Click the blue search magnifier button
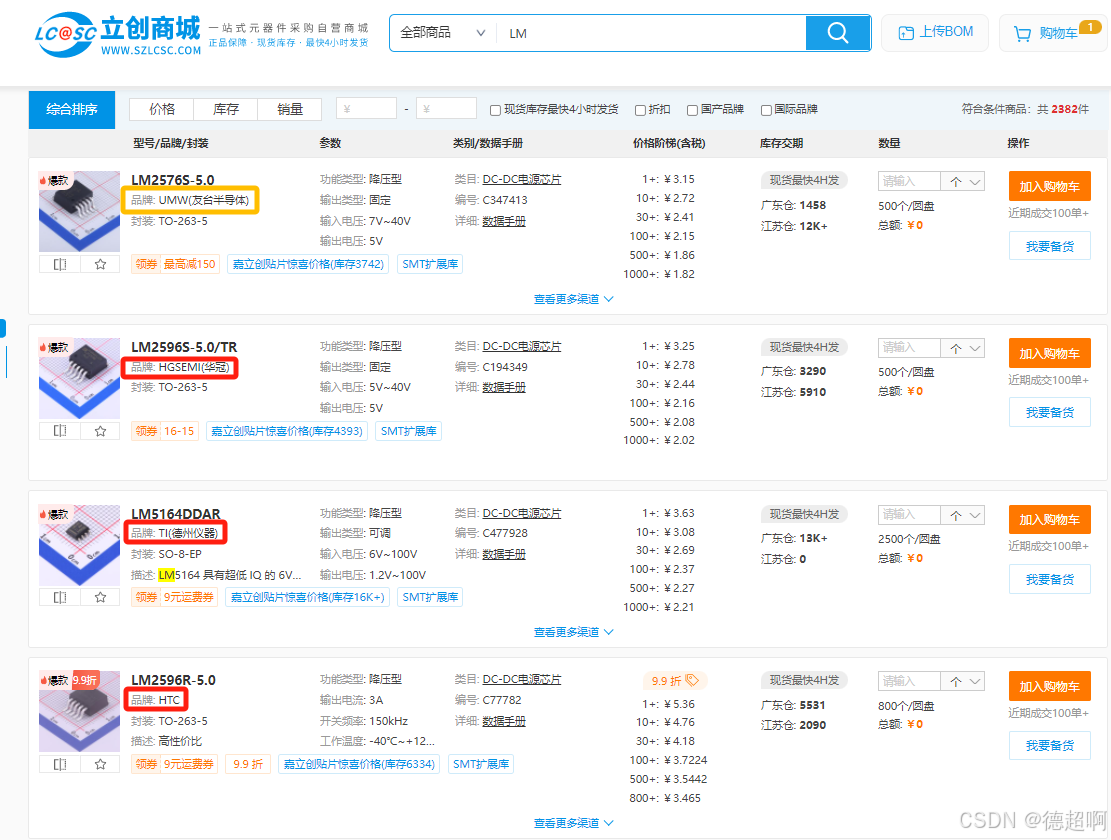This screenshot has width=1111, height=840. (838, 33)
